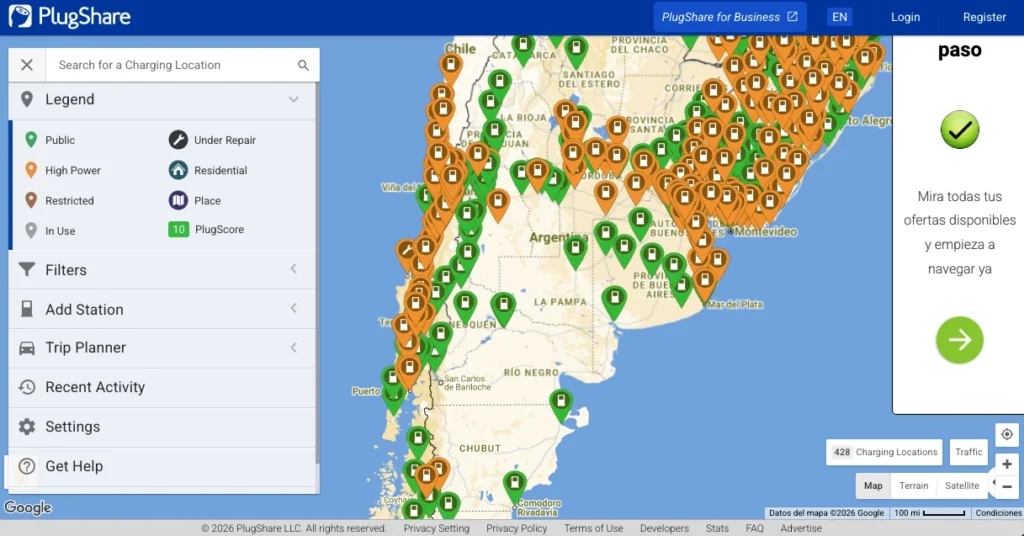Click the Place map icon

coord(178,200)
